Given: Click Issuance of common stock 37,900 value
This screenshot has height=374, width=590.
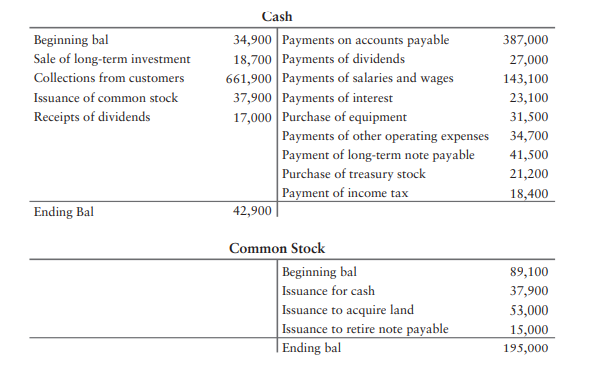Looking at the screenshot, I should click(x=252, y=98).
